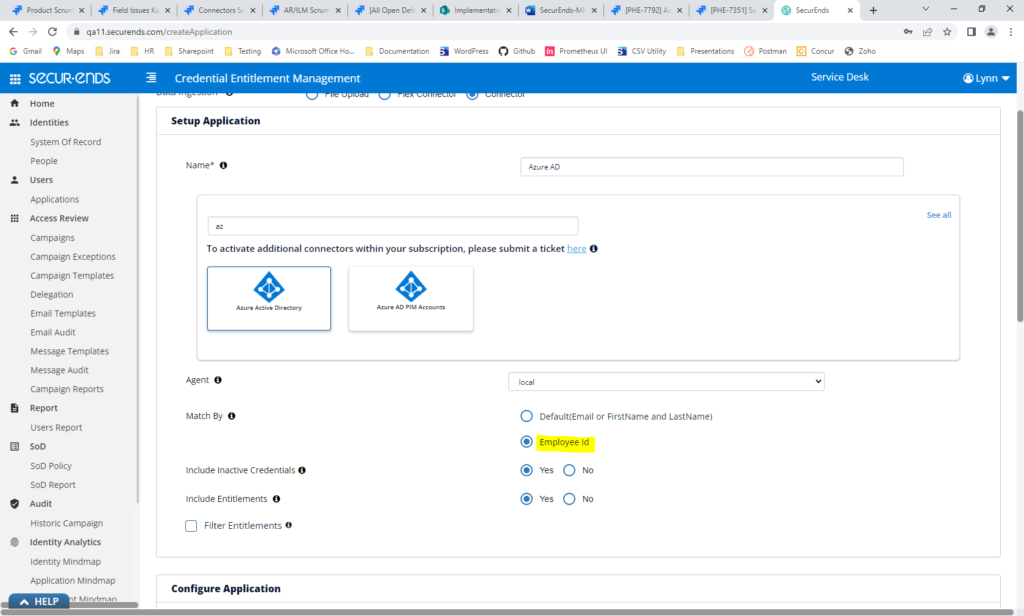1024x616 pixels.
Task: Open SoD Policy in the sidebar
Action: tap(51, 466)
